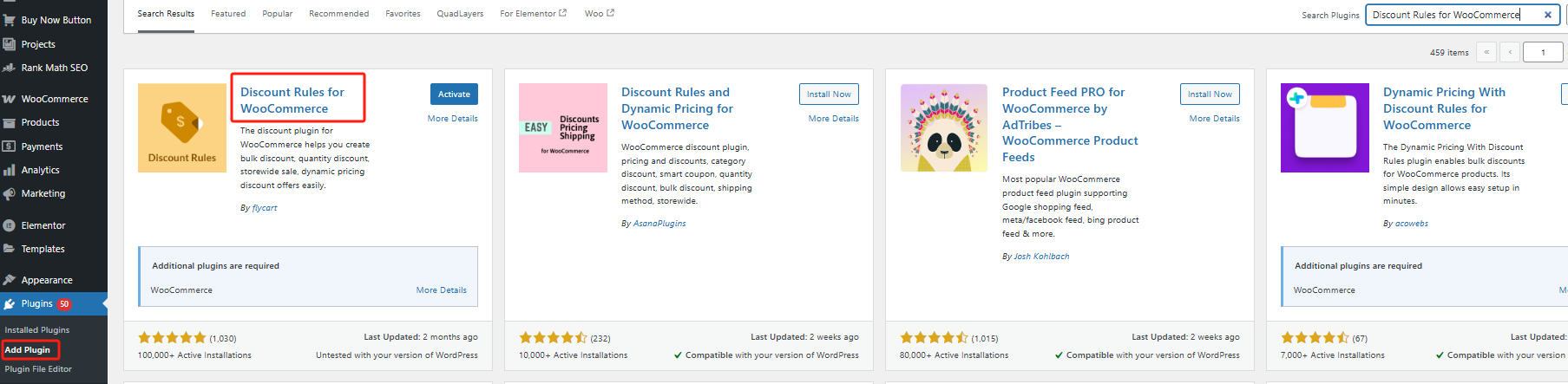Click the Rank Math SEO sidebar icon

[10, 68]
